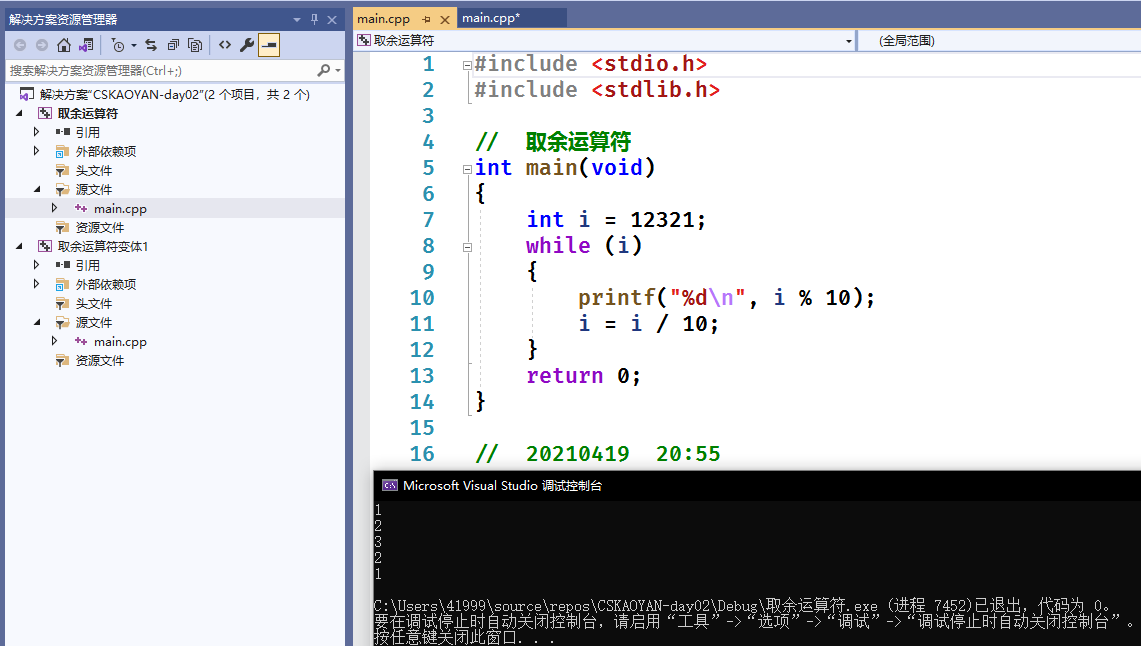
Task: Click the solution icon beside 解决方案"CSKAOYAN-day02"
Action: point(27,95)
